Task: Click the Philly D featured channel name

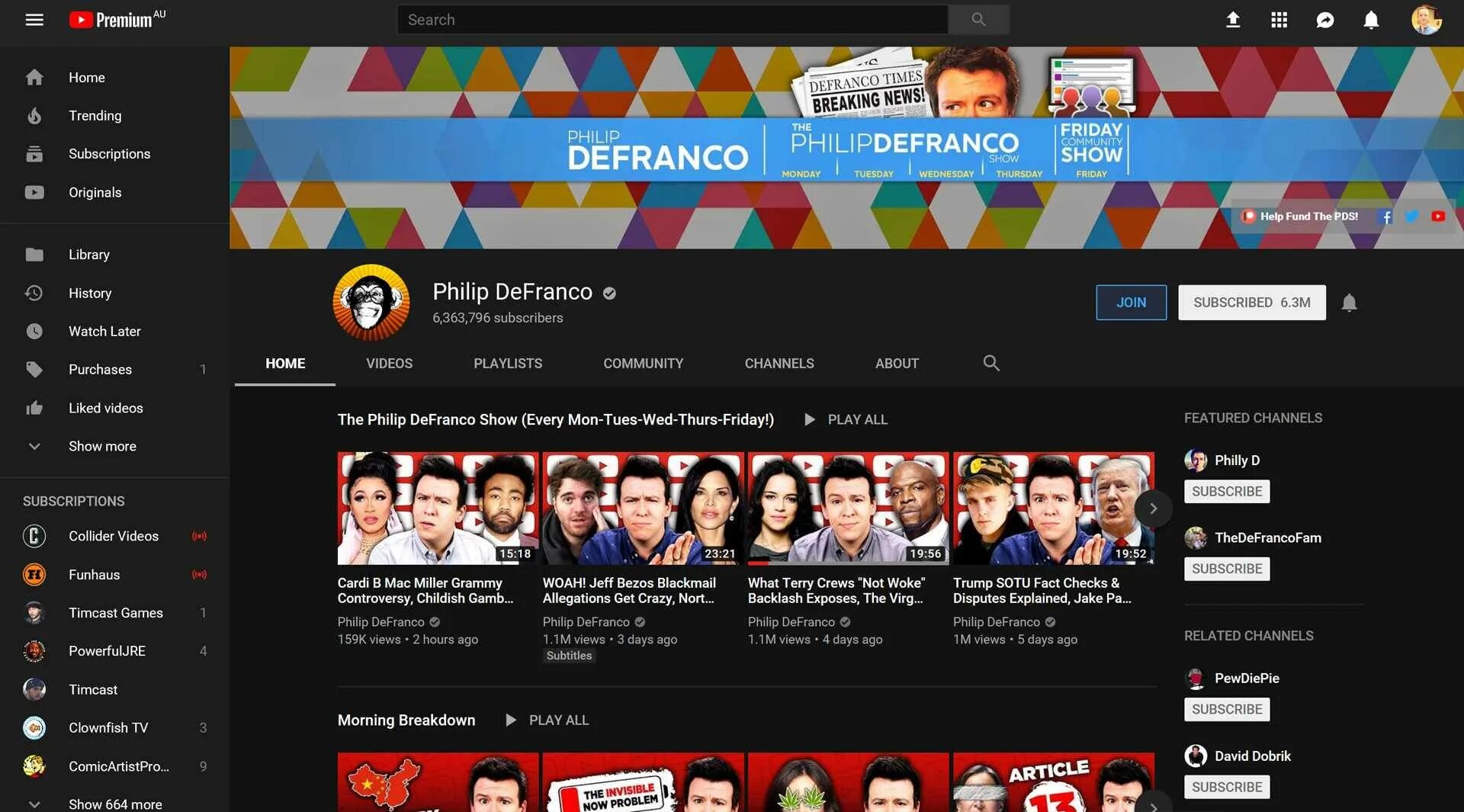Action: [x=1237, y=461]
